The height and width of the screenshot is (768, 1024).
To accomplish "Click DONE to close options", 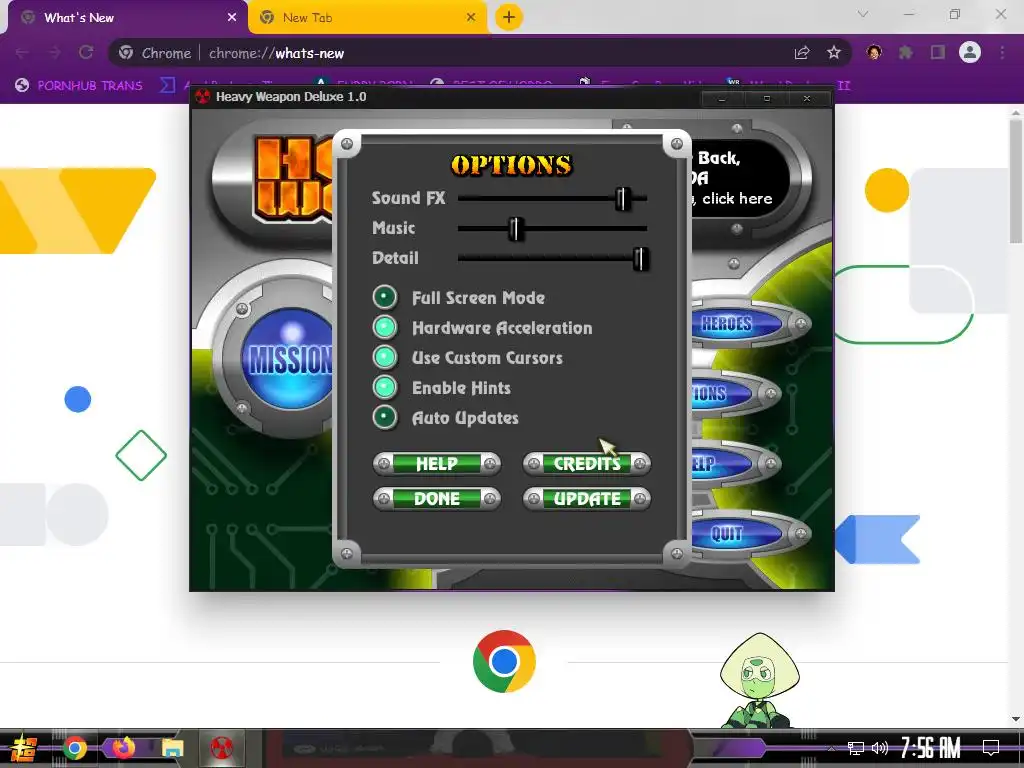I will pyautogui.click(x=437, y=499).
